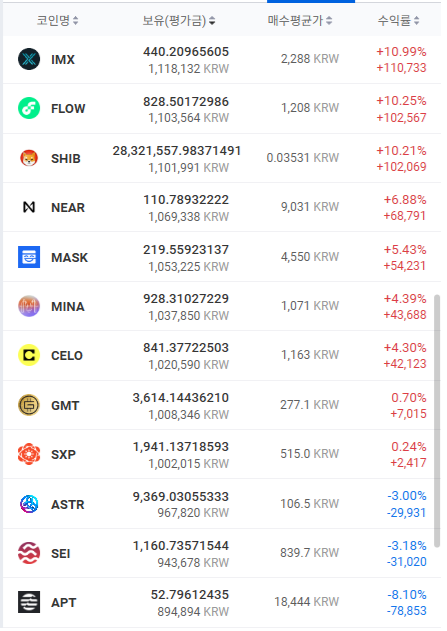This screenshot has height=631, width=447.
Task: Click the IMX coin icon
Action: pos(29,60)
